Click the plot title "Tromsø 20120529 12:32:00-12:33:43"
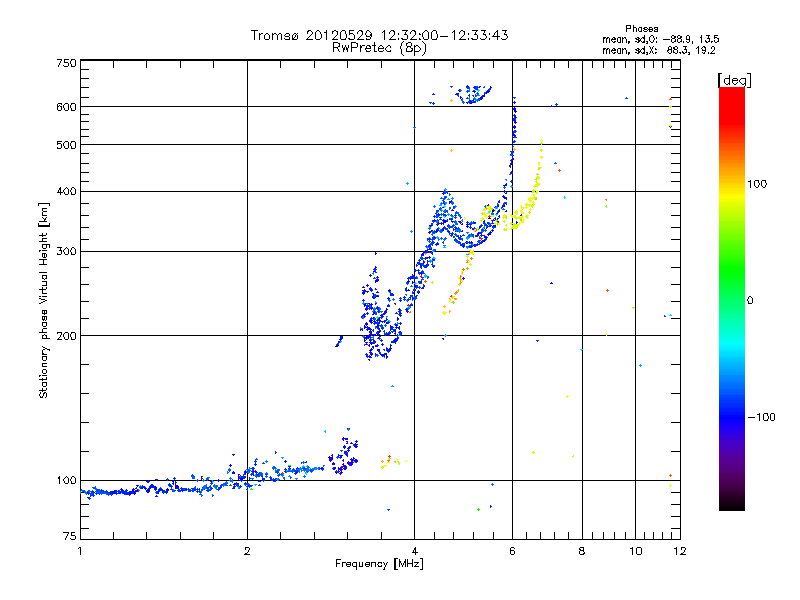 pyautogui.click(x=379, y=35)
